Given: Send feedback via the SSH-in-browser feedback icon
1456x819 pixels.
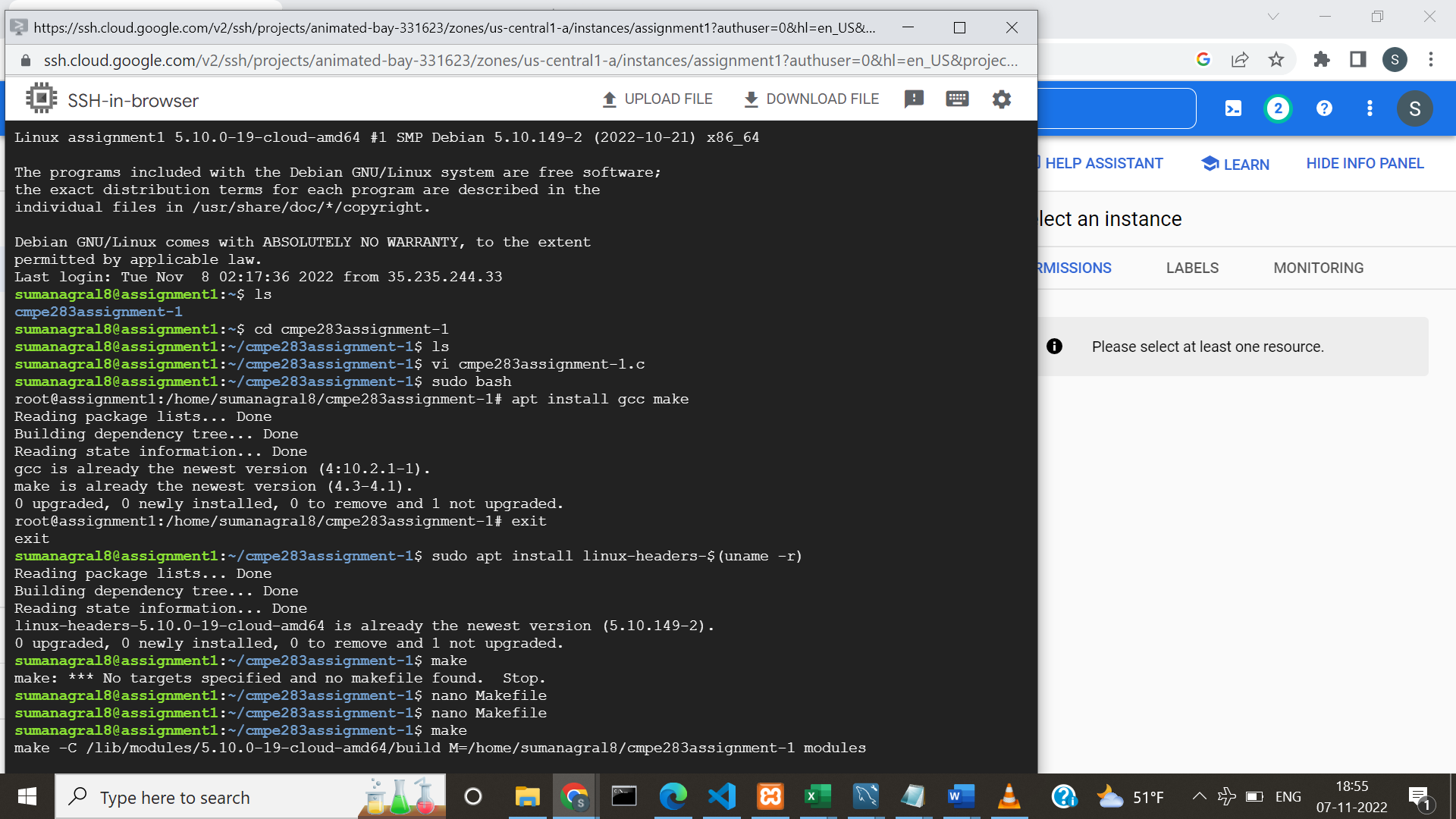Looking at the screenshot, I should tap(914, 99).
